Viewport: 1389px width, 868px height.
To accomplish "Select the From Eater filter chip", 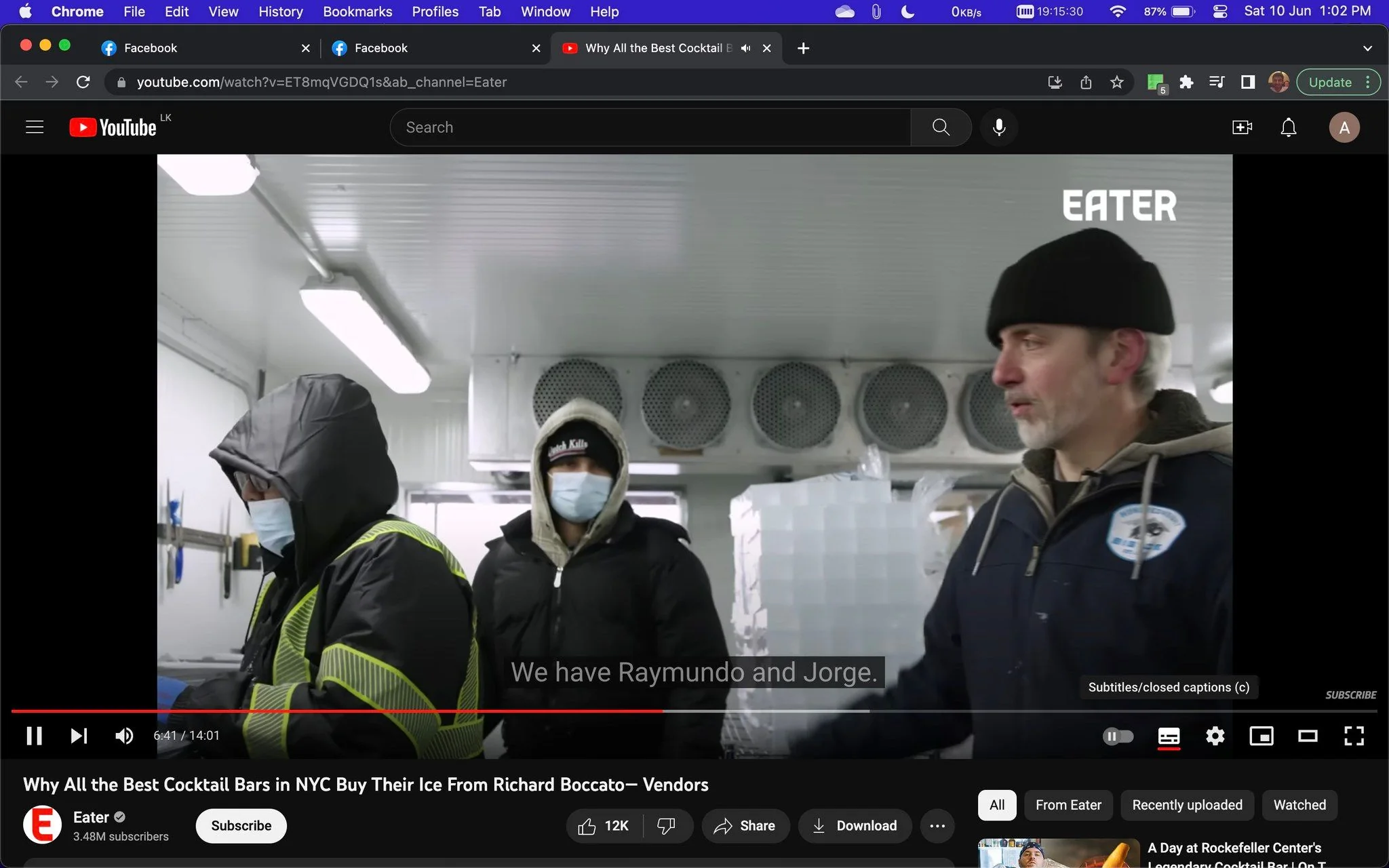I will [x=1068, y=805].
